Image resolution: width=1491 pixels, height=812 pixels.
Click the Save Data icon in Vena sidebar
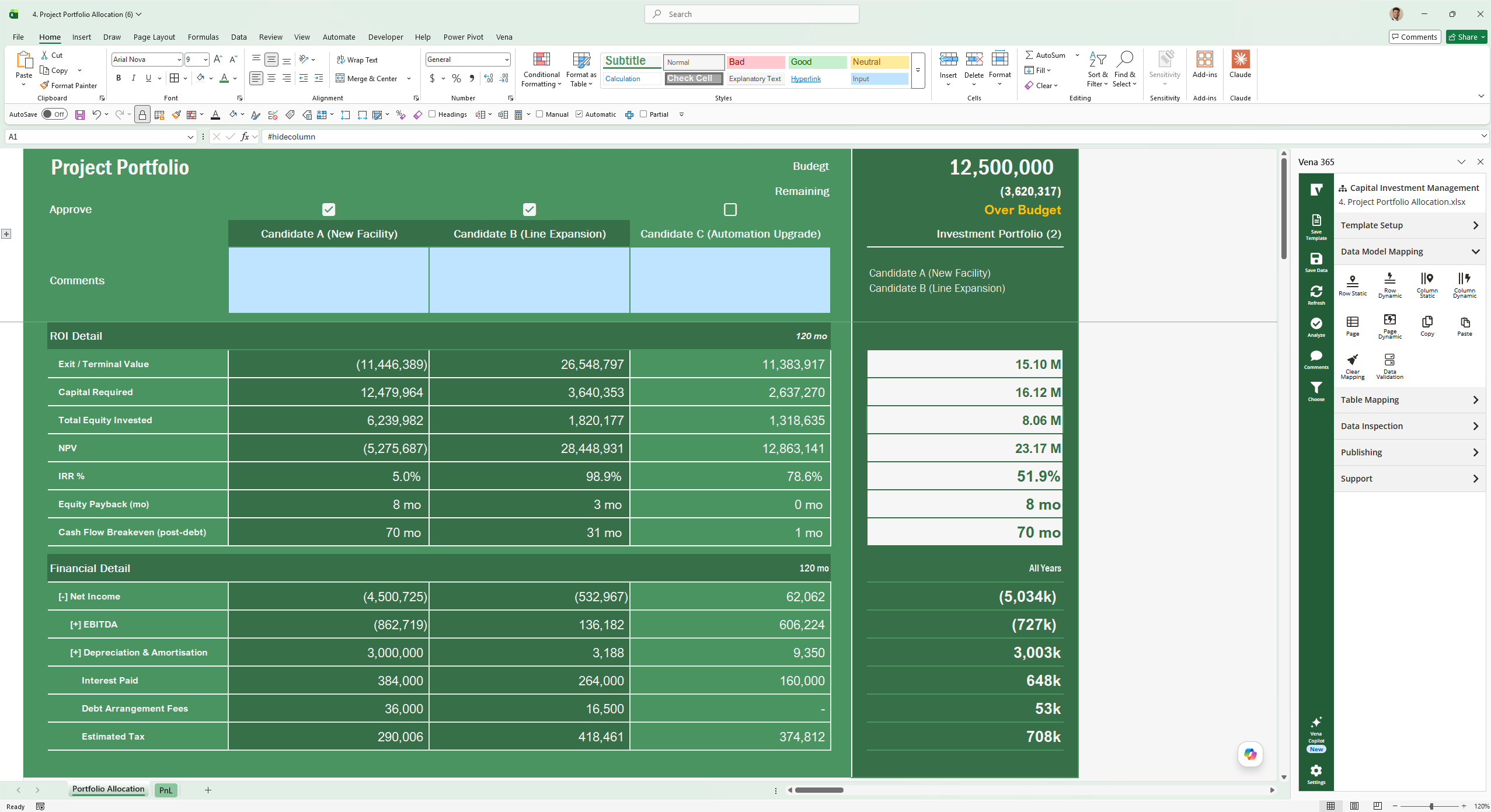1316,262
